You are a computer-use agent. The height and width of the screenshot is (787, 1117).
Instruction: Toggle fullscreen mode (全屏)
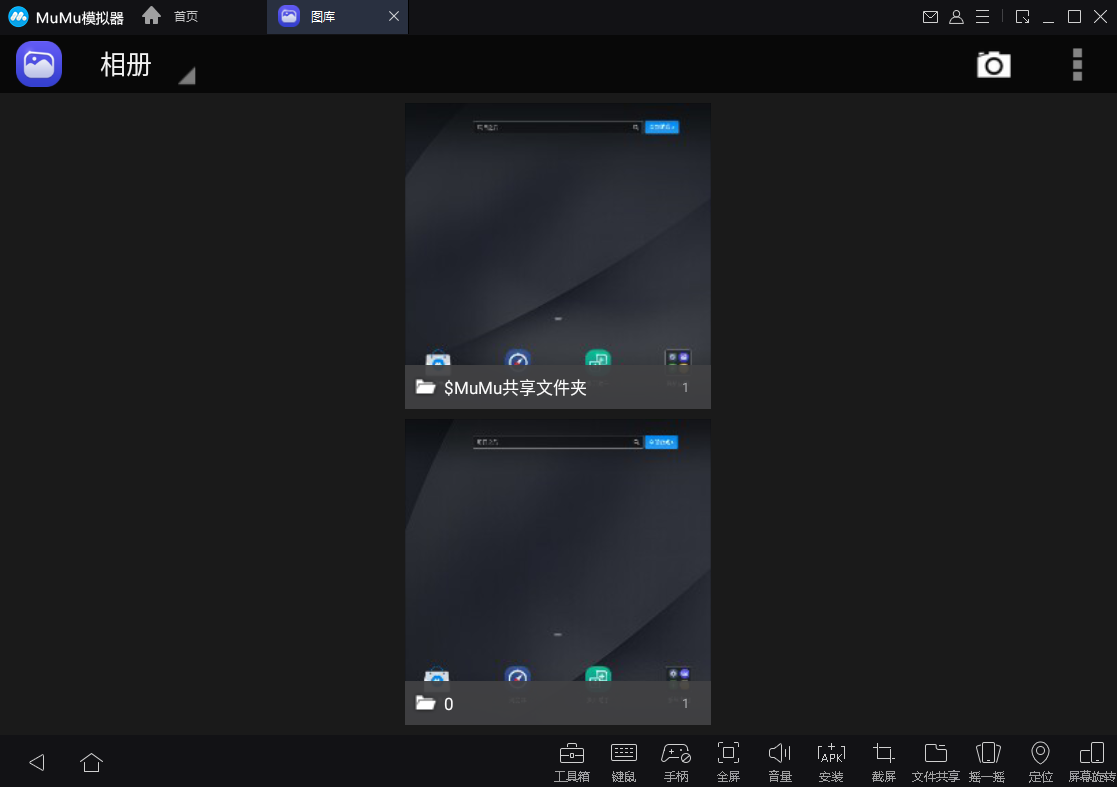click(x=727, y=761)
